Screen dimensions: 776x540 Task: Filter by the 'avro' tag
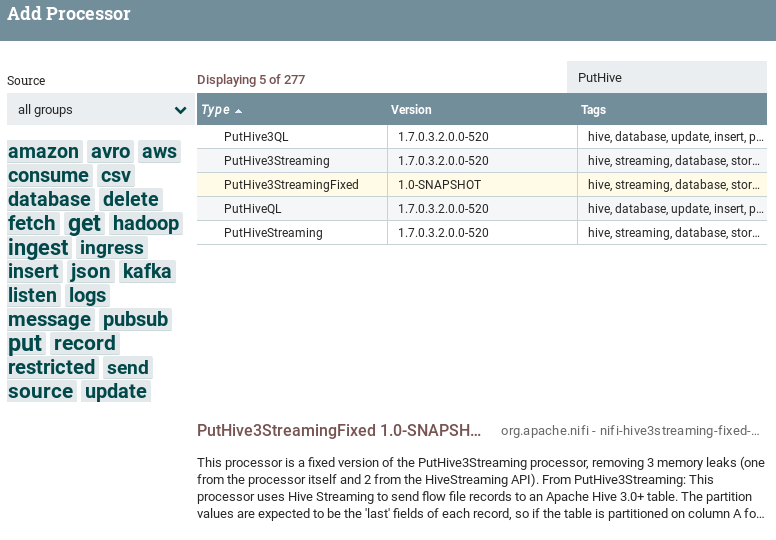click(x=110, y=151)
